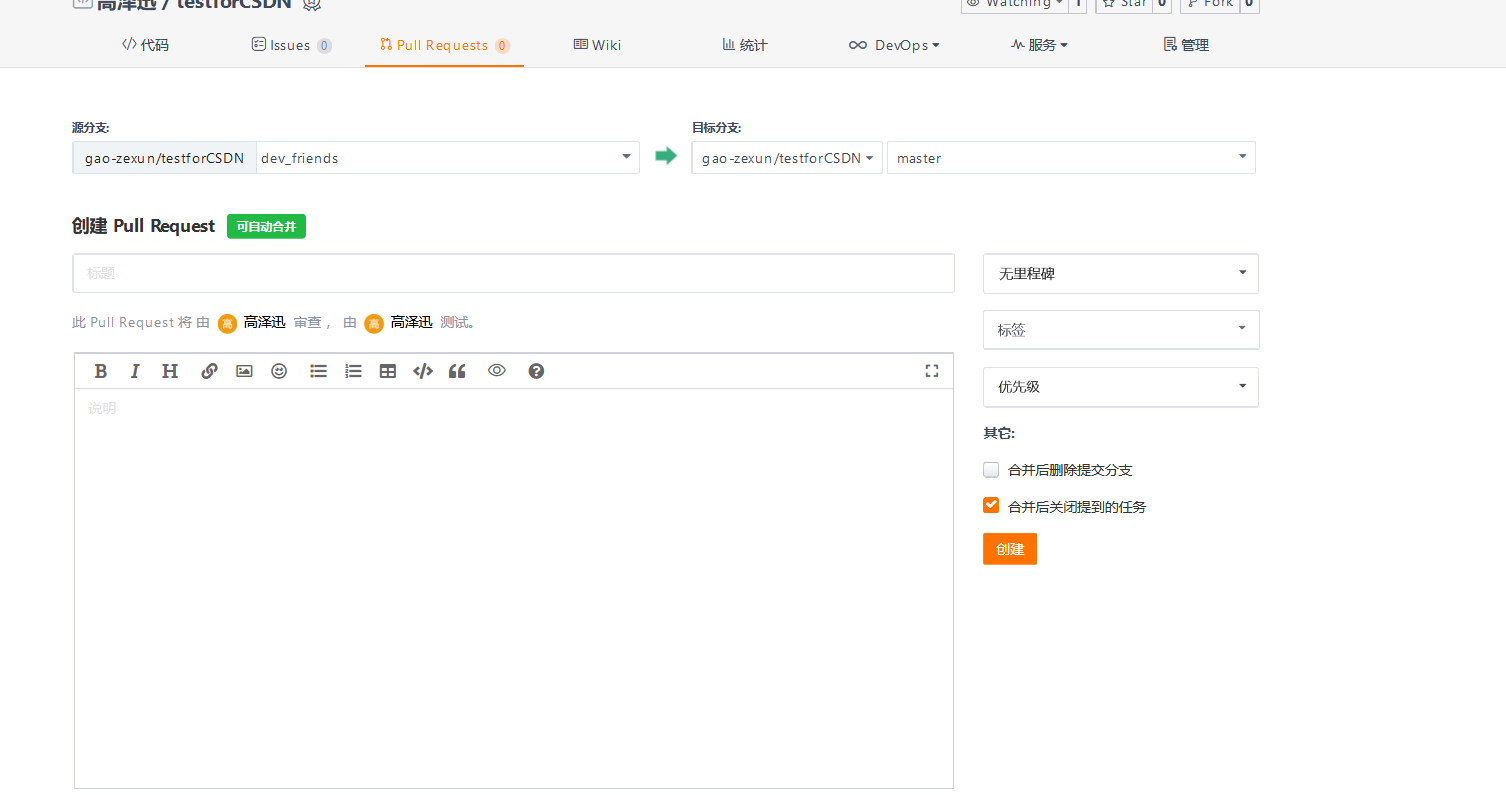Click the 创建 create button

[1010, 549]
